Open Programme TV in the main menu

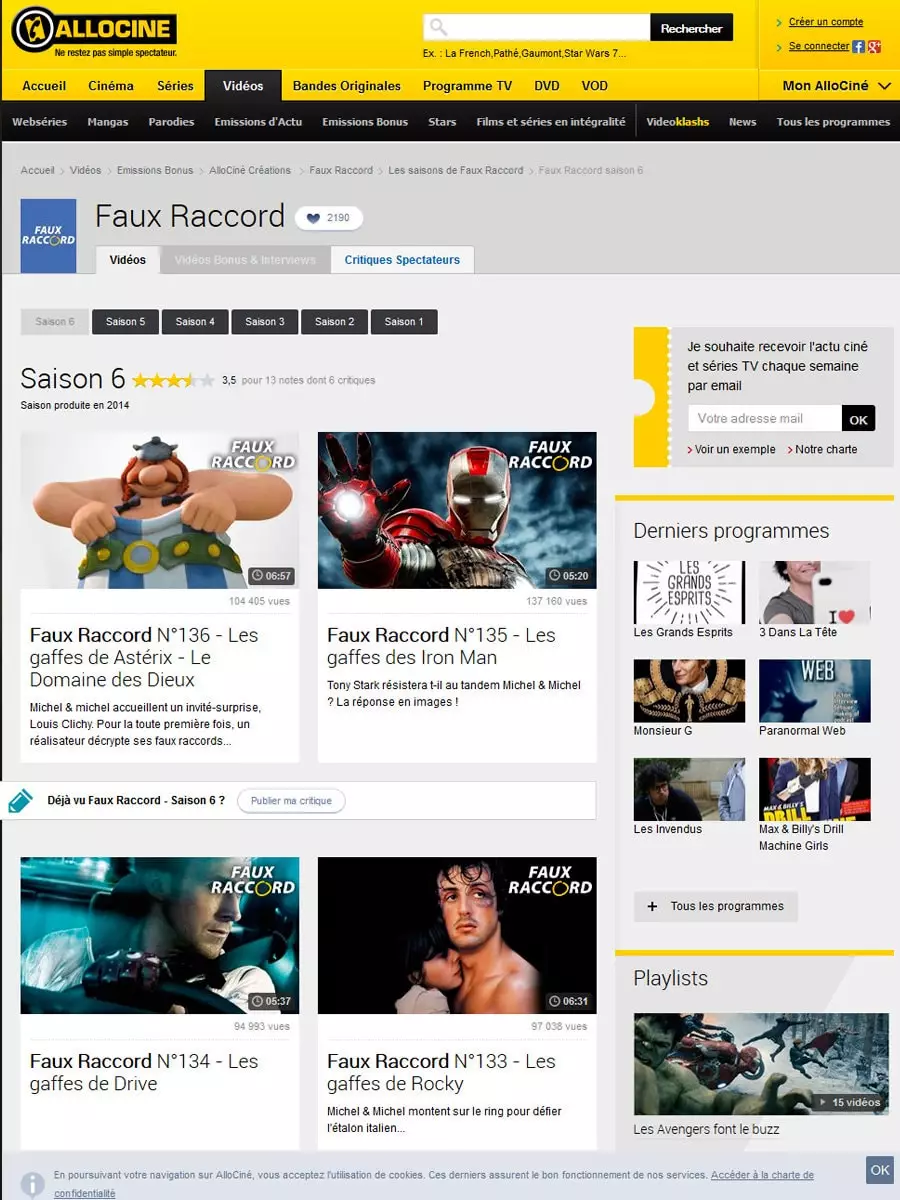[467, 86]
